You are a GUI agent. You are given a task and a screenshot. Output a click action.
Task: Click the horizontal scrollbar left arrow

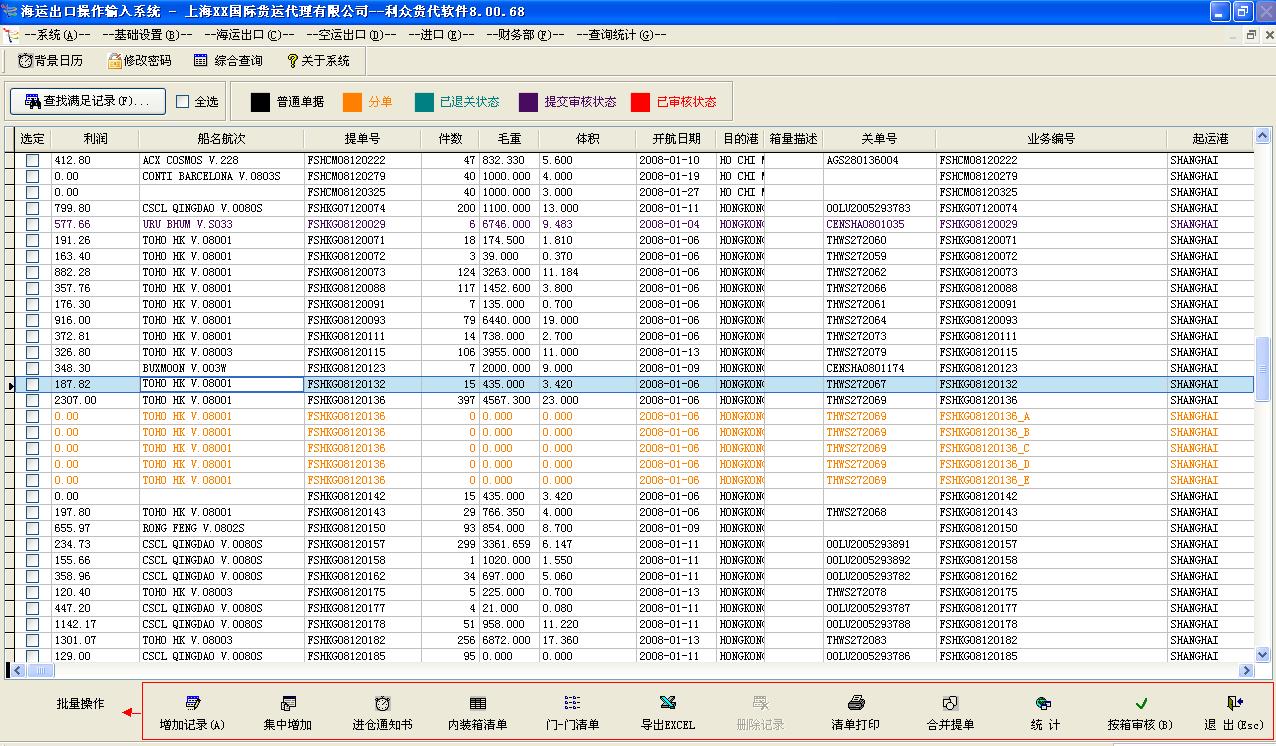[17, 670]
